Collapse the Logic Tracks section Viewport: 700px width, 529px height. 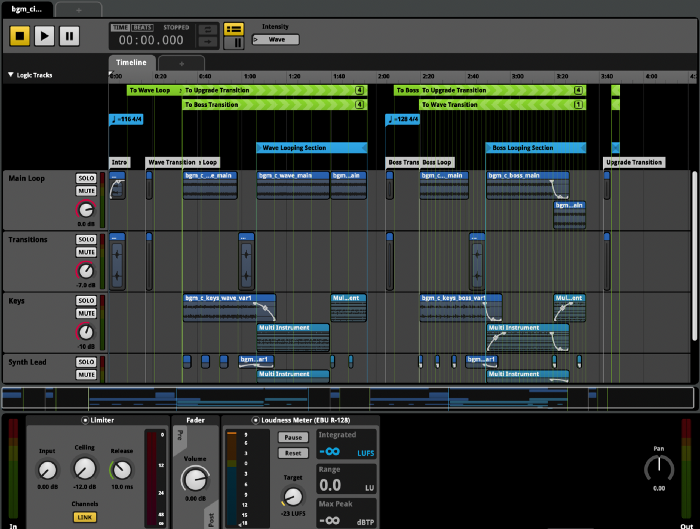11,75
